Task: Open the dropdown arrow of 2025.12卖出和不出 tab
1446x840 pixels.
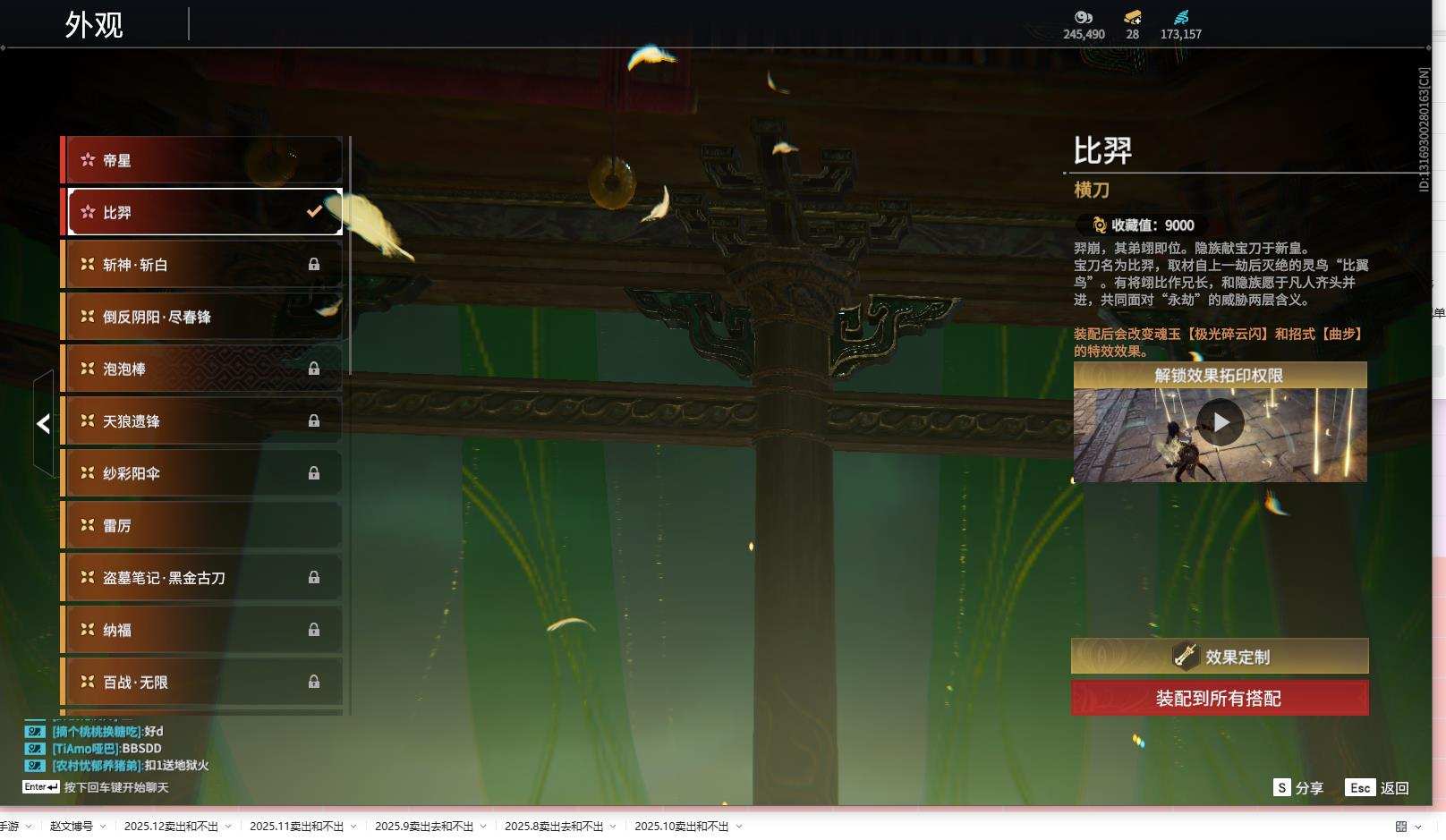Action: click(228, 827)
